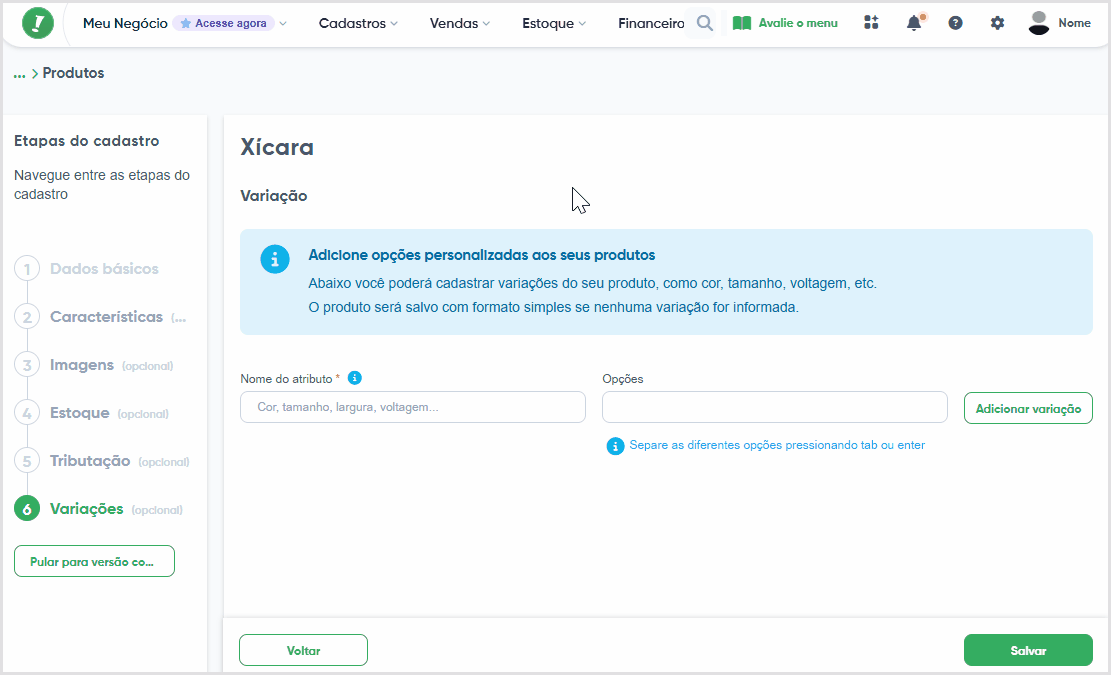1111x675 pixels.
Task: Click the 'Xícara' product title
Action: tap(277, 147)
